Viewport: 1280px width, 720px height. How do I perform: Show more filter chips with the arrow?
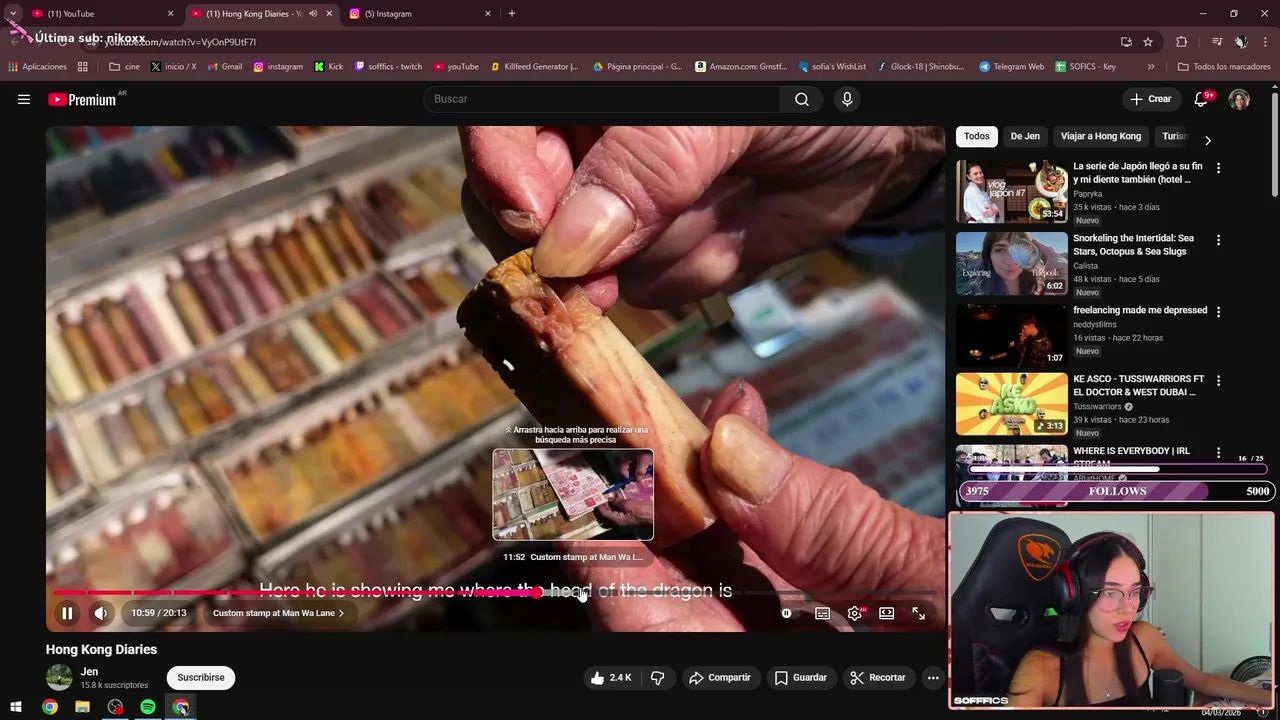click(x=1207, y=140)
